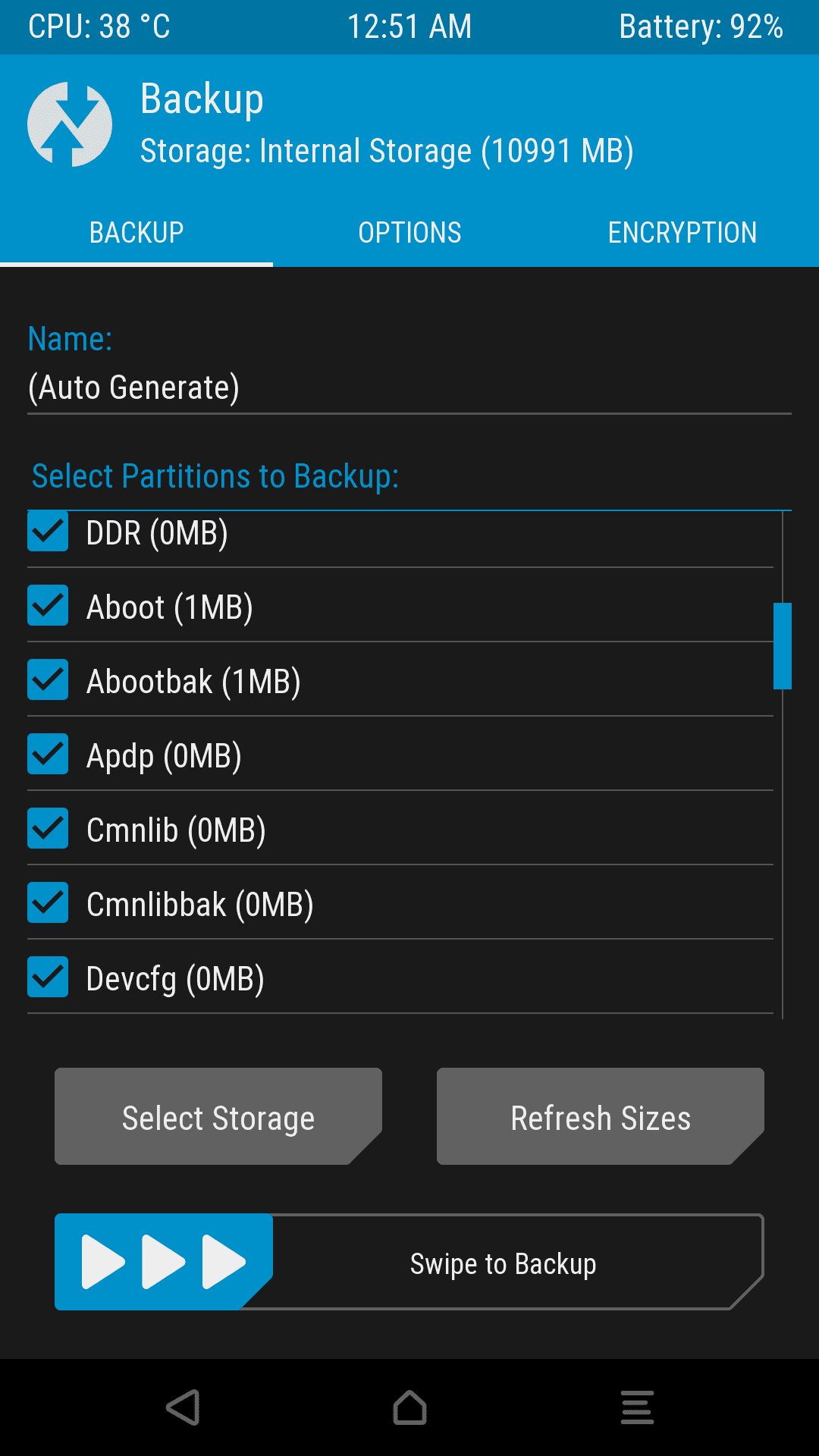Uncheck the DDR partition checkbox
This screenshot has width=819, height=1456.
point(48,532)
